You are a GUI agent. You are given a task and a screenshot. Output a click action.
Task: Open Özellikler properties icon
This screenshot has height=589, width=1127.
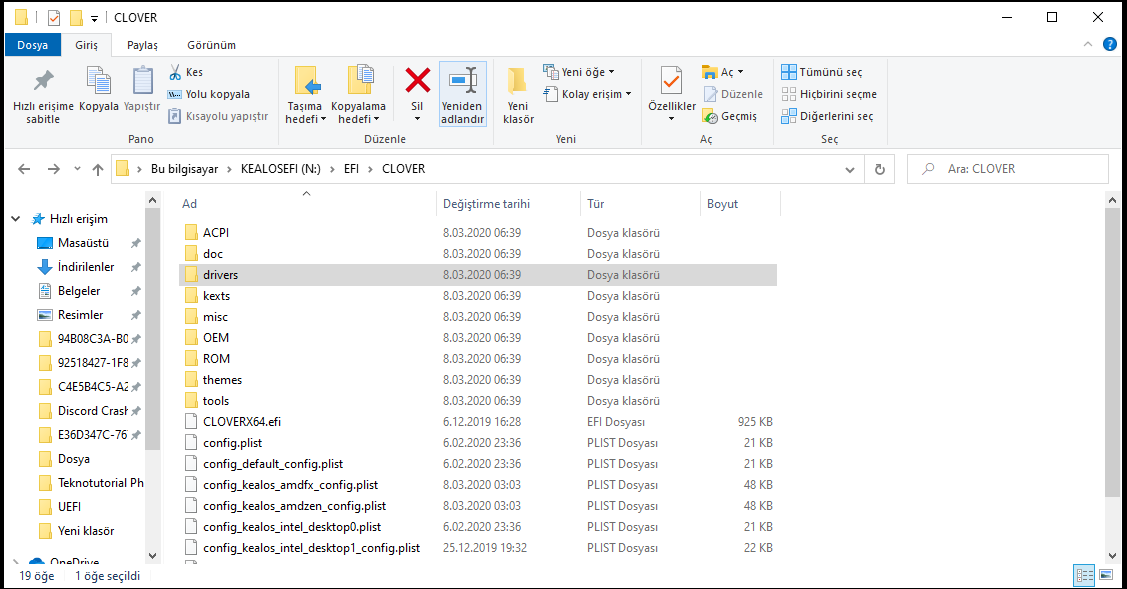click(x=671, y=81)
